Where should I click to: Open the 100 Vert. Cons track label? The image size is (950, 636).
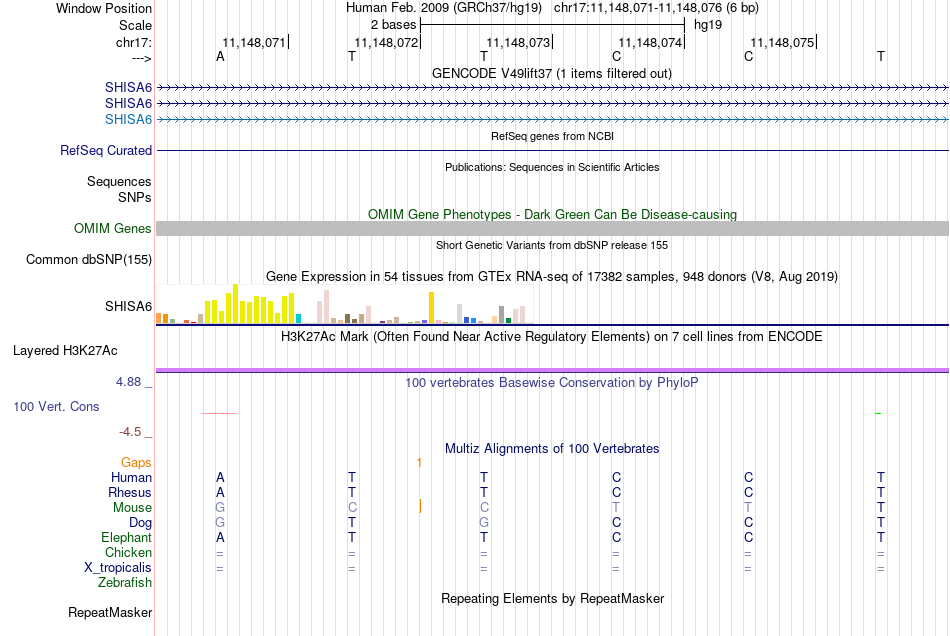56,406
